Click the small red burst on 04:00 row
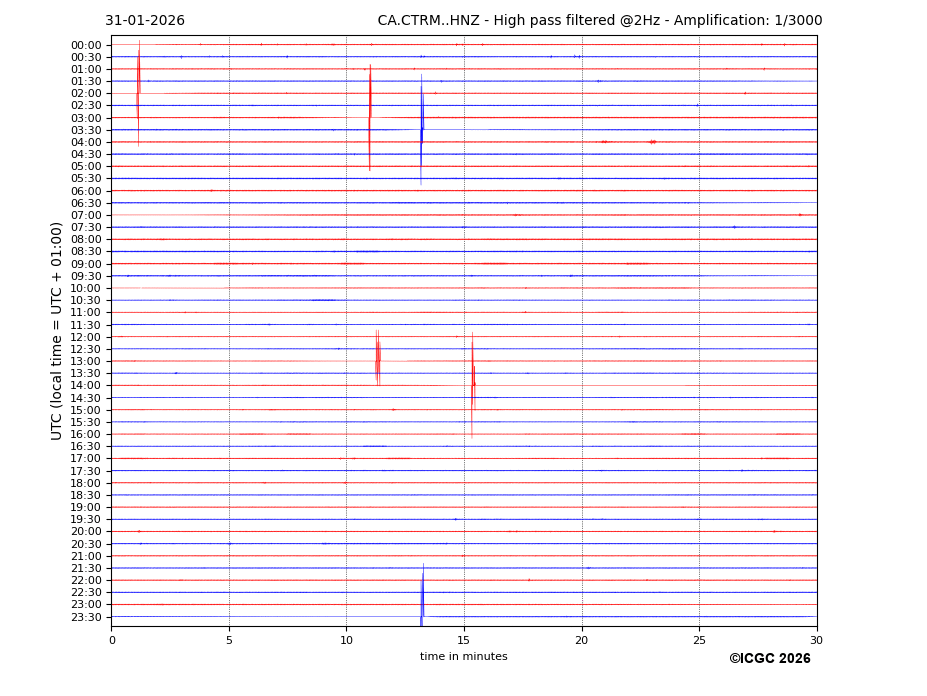The image size is (927, 696). (x=652, y=142)
